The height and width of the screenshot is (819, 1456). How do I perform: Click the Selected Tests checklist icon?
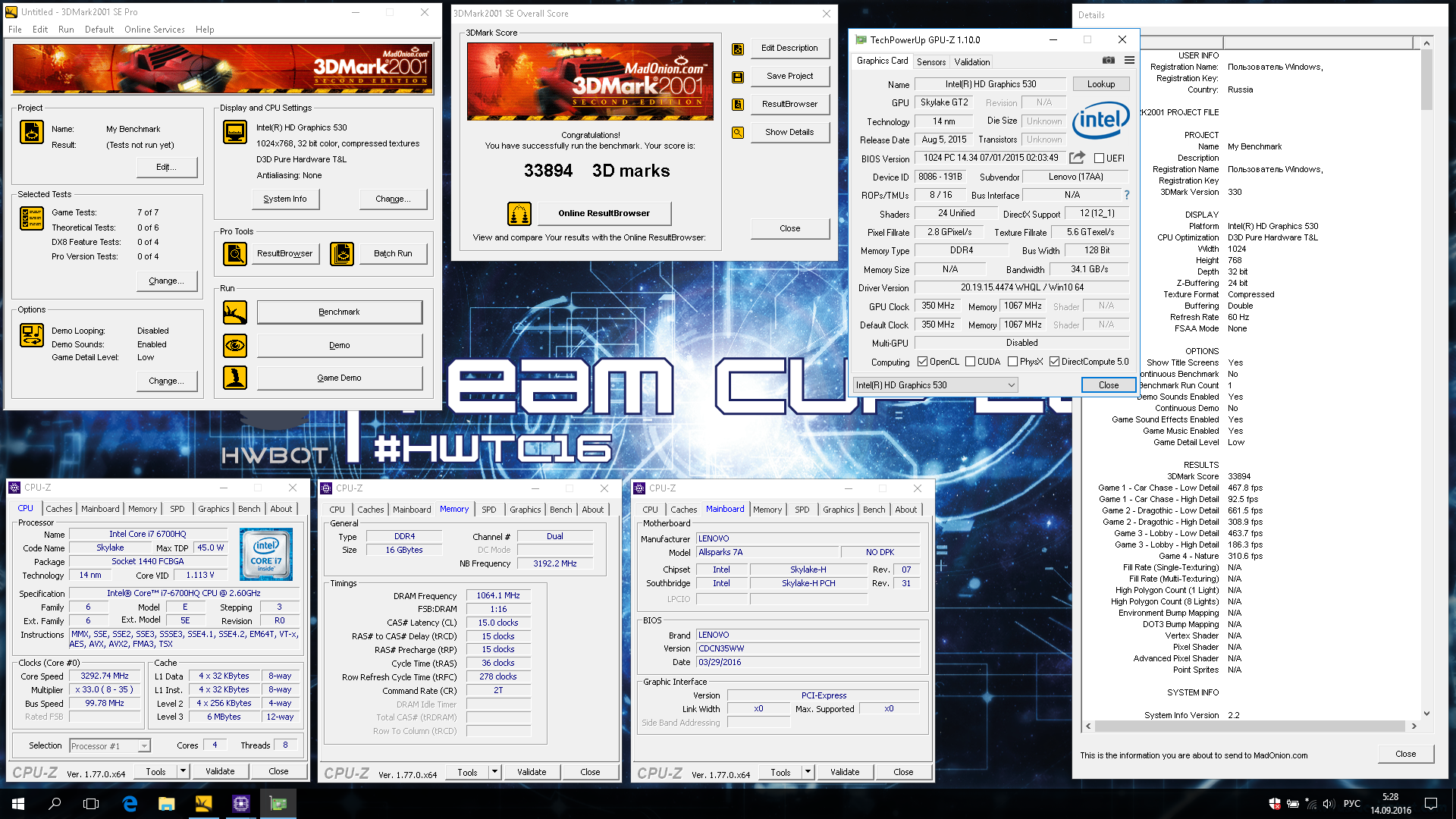pos(32,218)
